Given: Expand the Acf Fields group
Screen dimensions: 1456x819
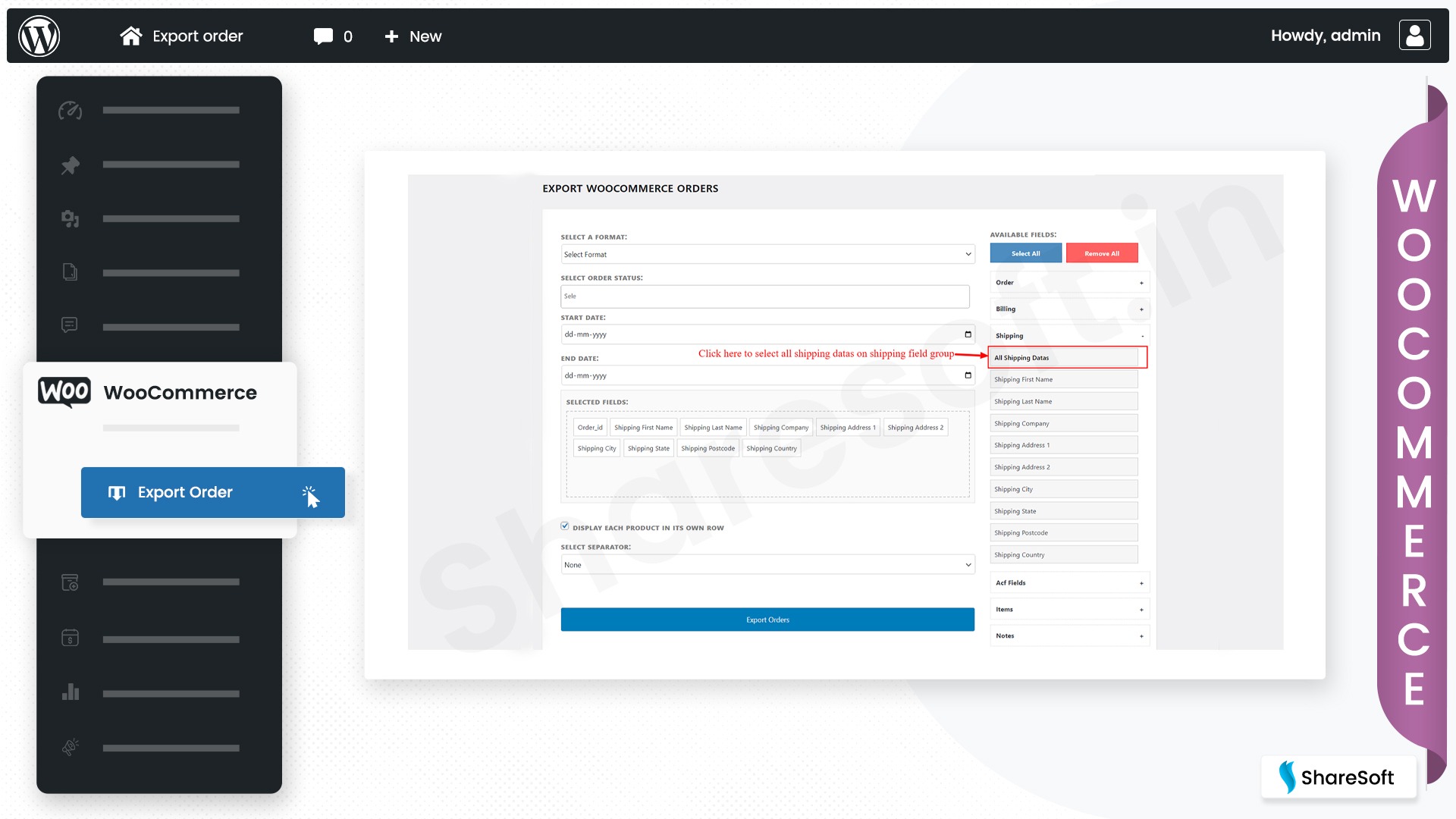Looking at the screenshot, I should coord(1069,582).
